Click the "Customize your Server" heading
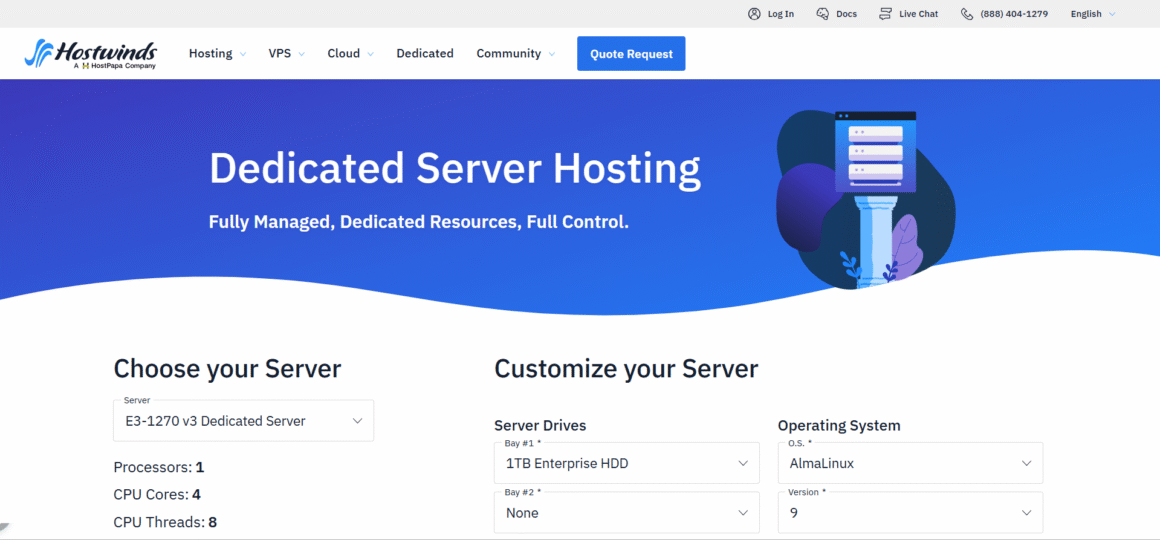 pos(626,368)
